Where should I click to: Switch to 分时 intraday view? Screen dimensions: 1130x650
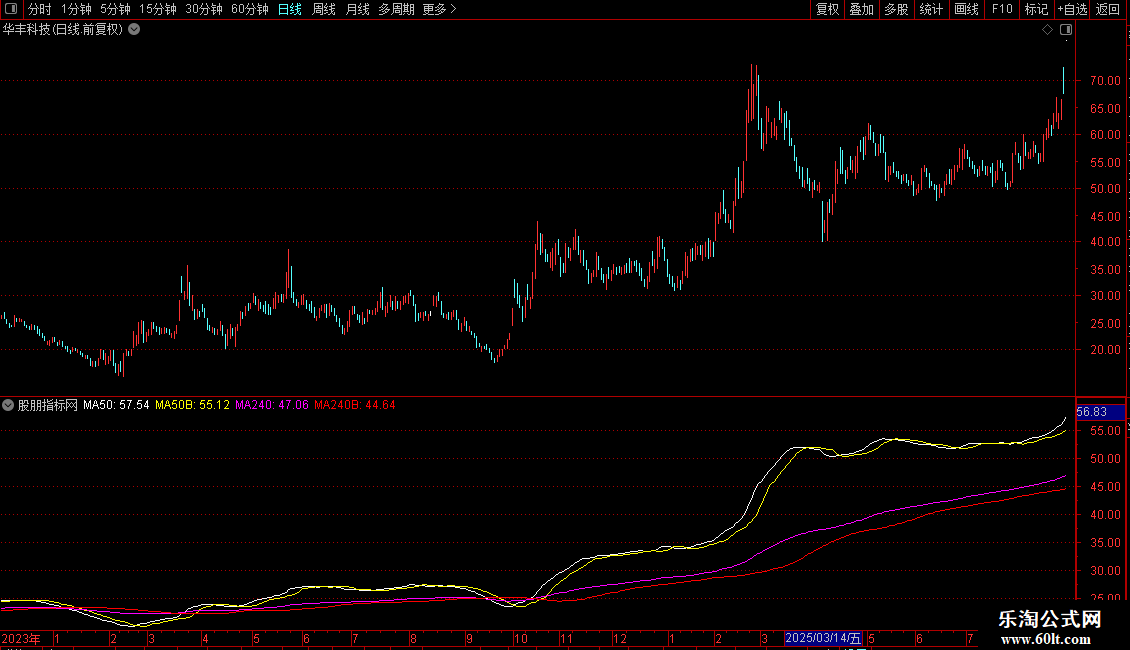(39, 9)
